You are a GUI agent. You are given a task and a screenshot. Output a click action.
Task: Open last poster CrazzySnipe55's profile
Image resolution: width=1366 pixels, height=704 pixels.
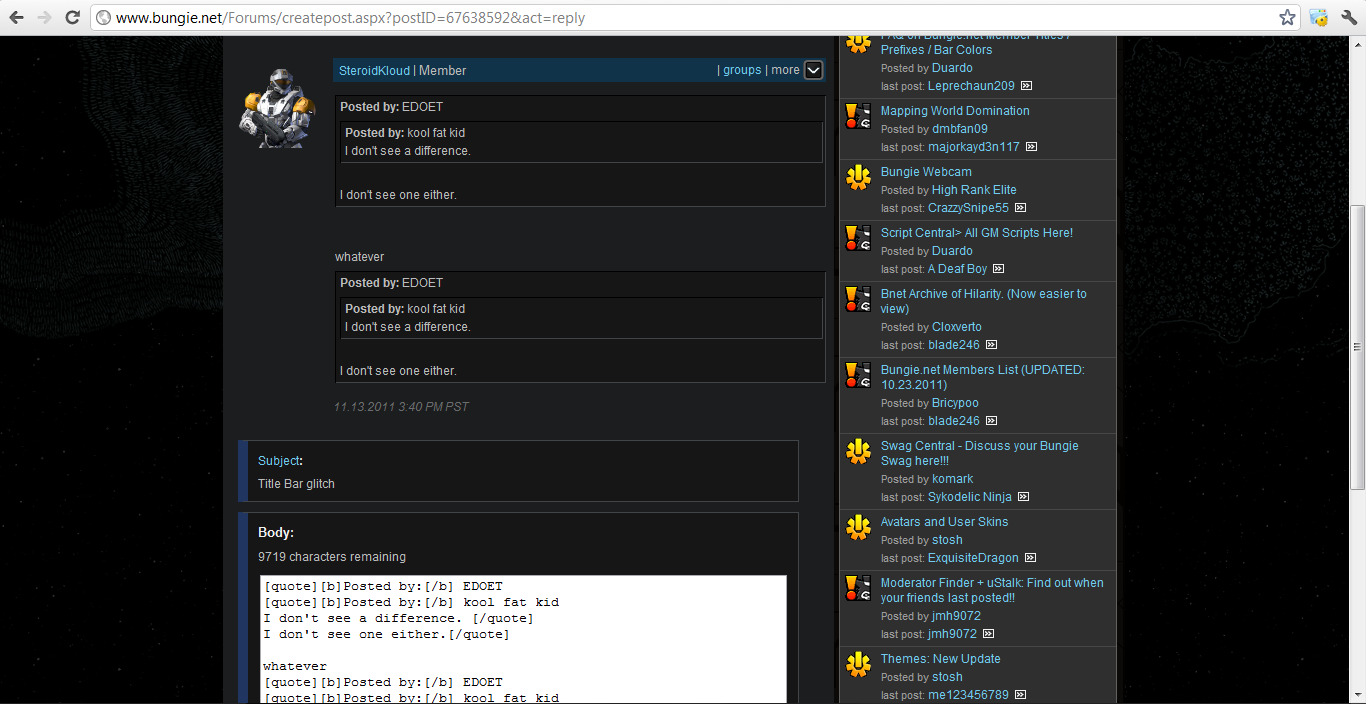point(968,208)
